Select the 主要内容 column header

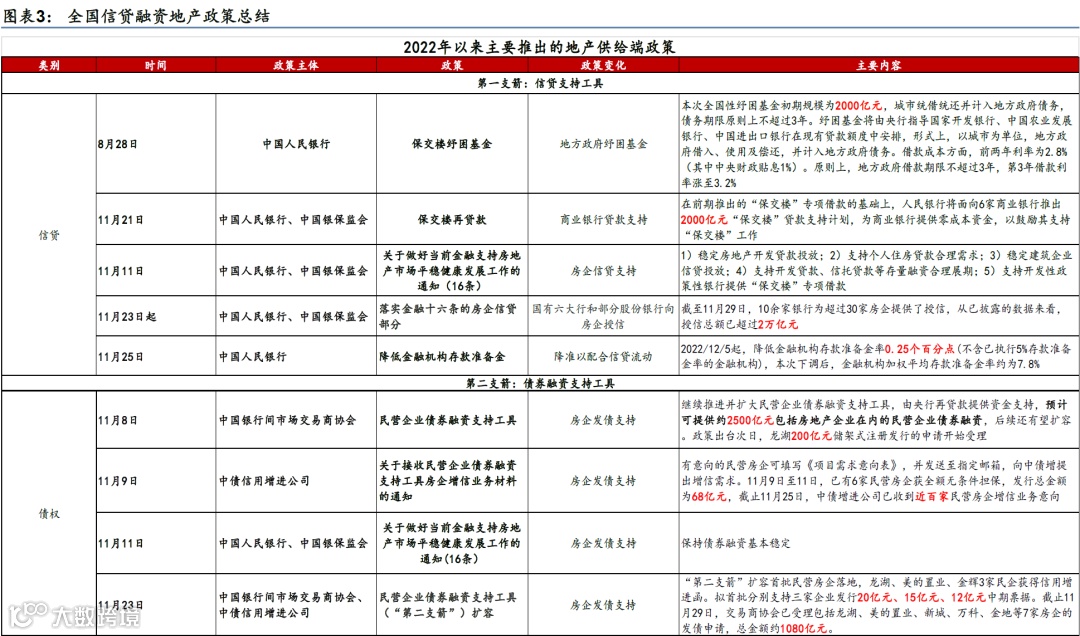pyautogui.click(x=879, y=65)
